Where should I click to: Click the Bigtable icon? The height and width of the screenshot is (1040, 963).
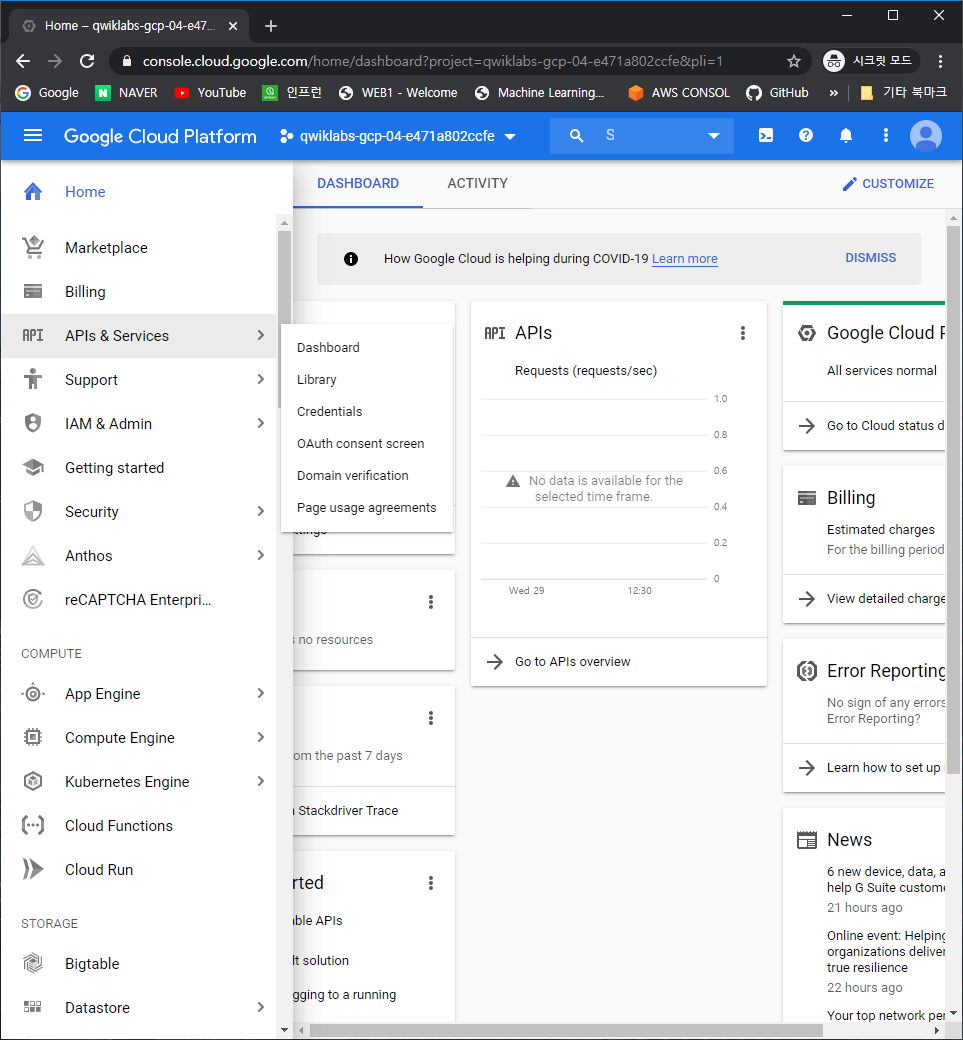[32, 963]
